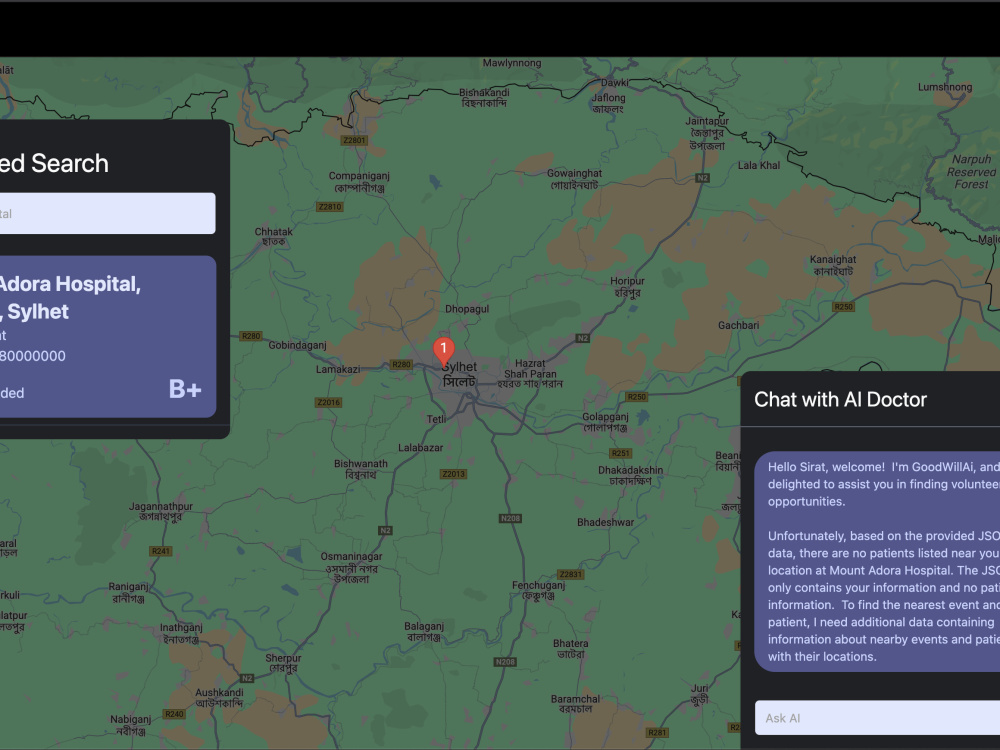Click the Golapganj map label
The width and height of the screenshot is (1000, 750).
[605, 422]
